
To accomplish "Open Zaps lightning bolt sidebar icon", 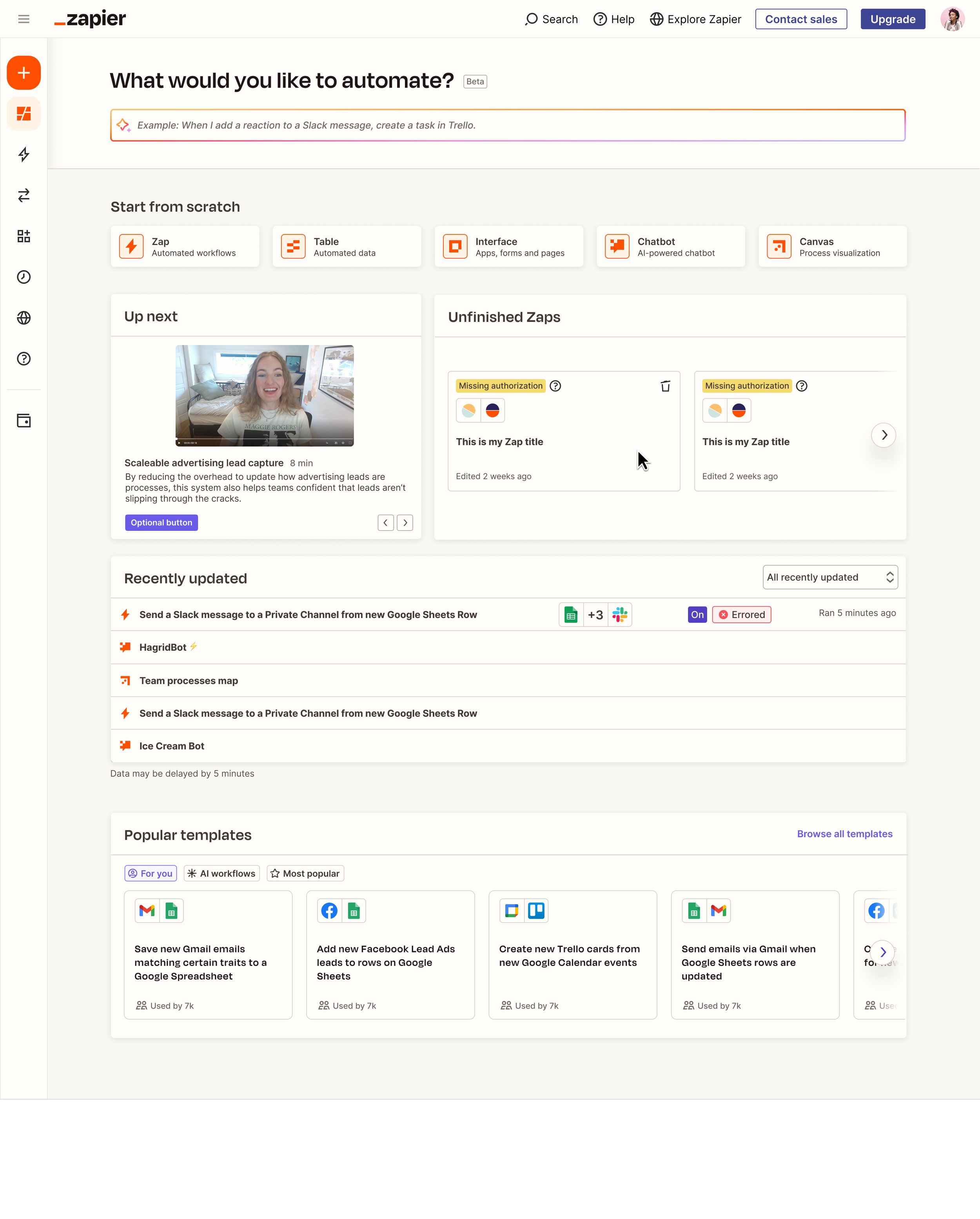I will coord(24,154).
